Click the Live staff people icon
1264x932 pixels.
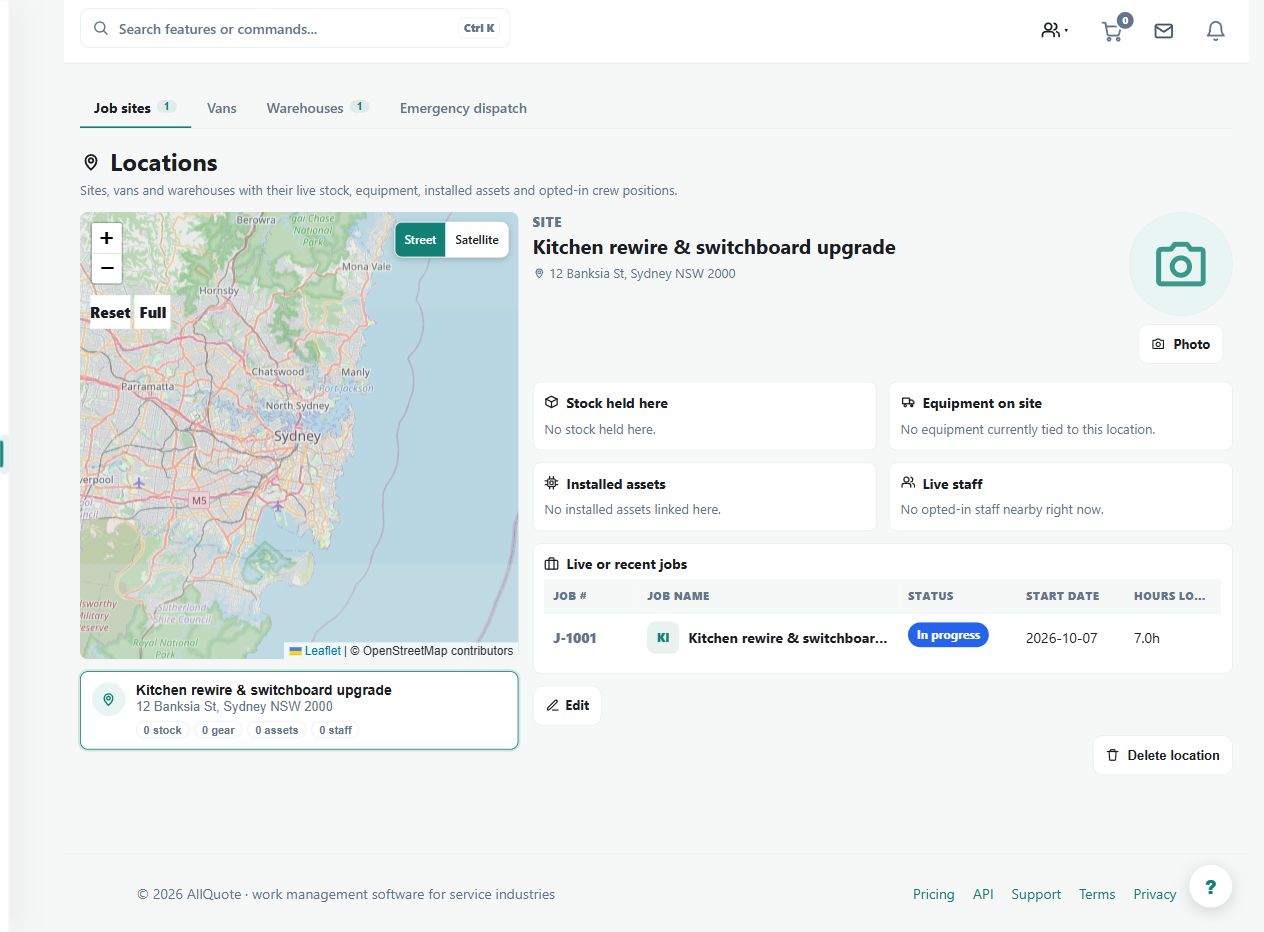908,482
